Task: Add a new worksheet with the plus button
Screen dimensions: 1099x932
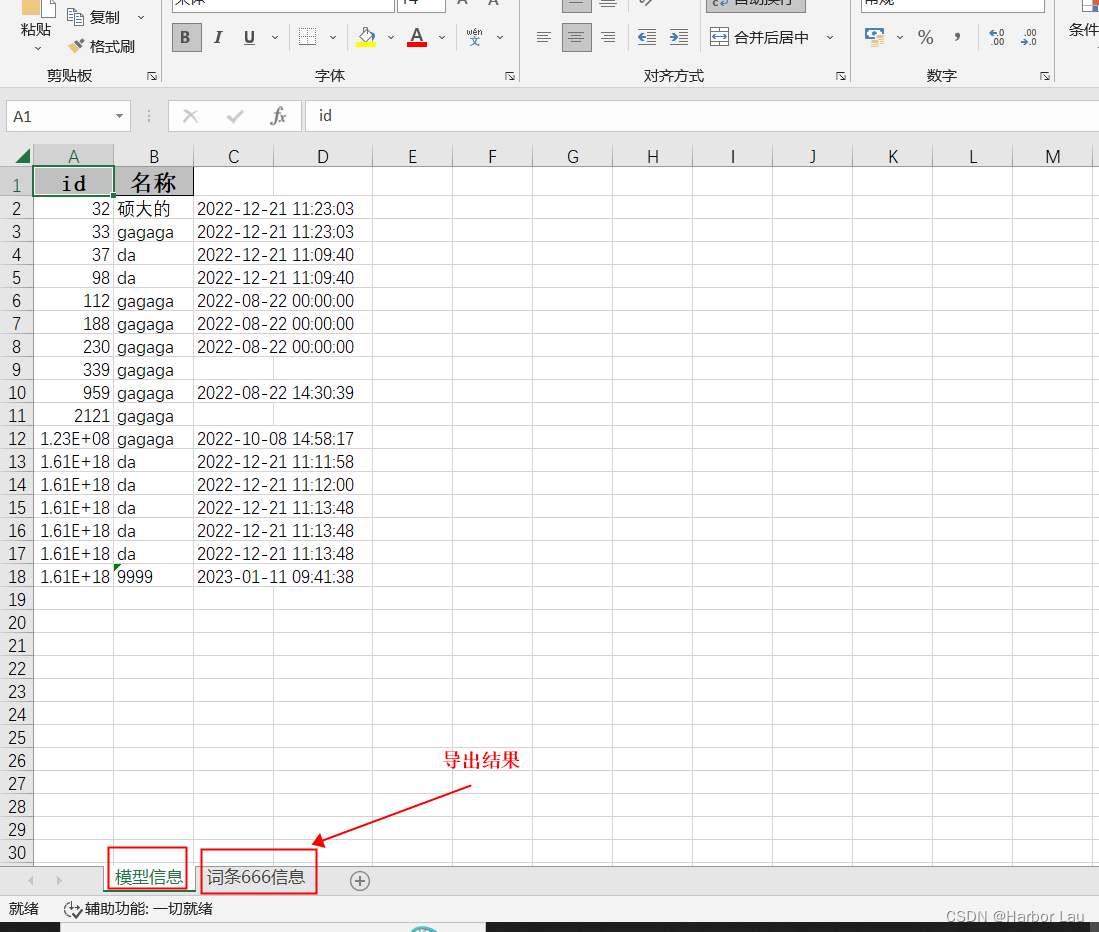Action: coord(359,880)
